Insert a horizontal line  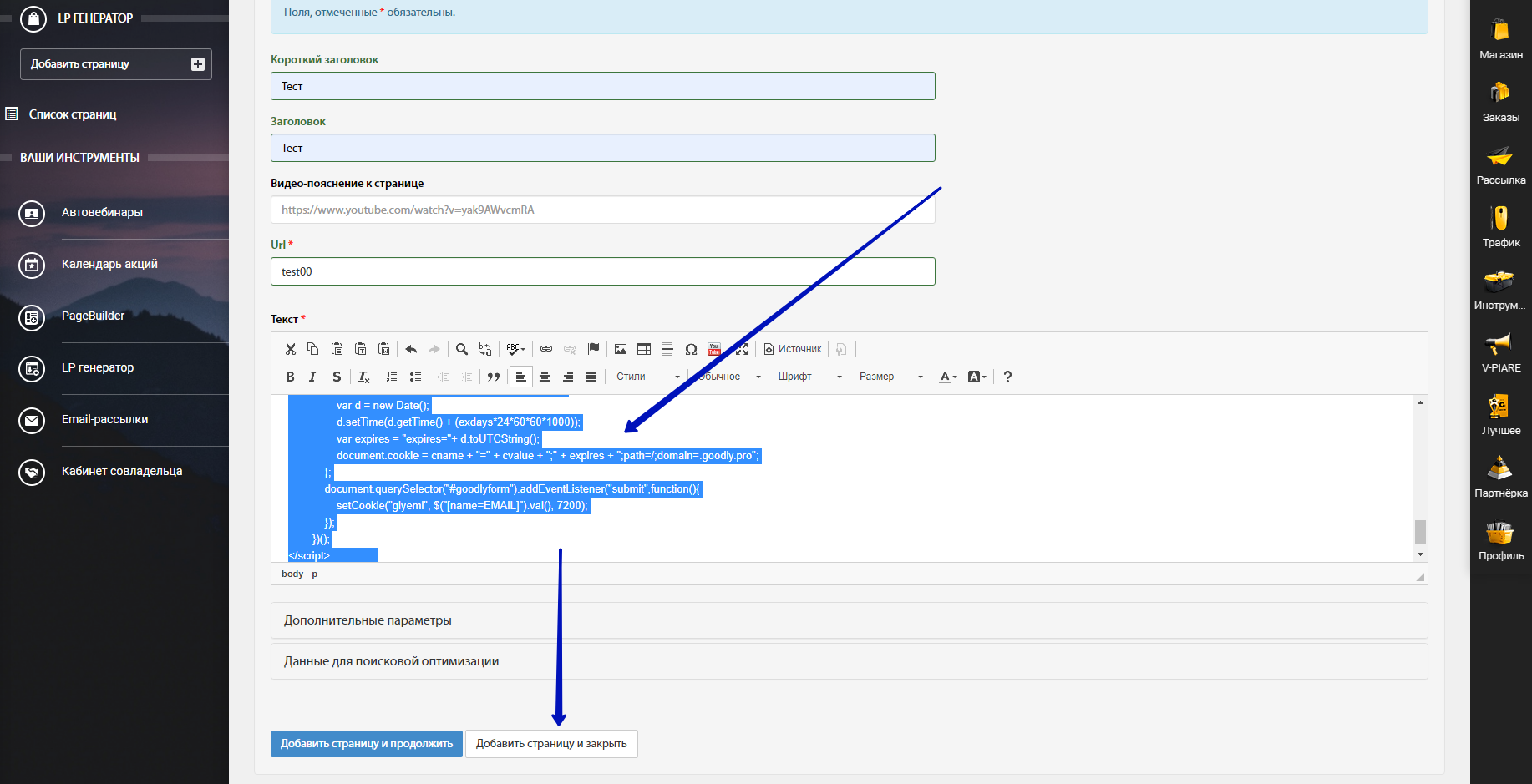coord(667,349)
